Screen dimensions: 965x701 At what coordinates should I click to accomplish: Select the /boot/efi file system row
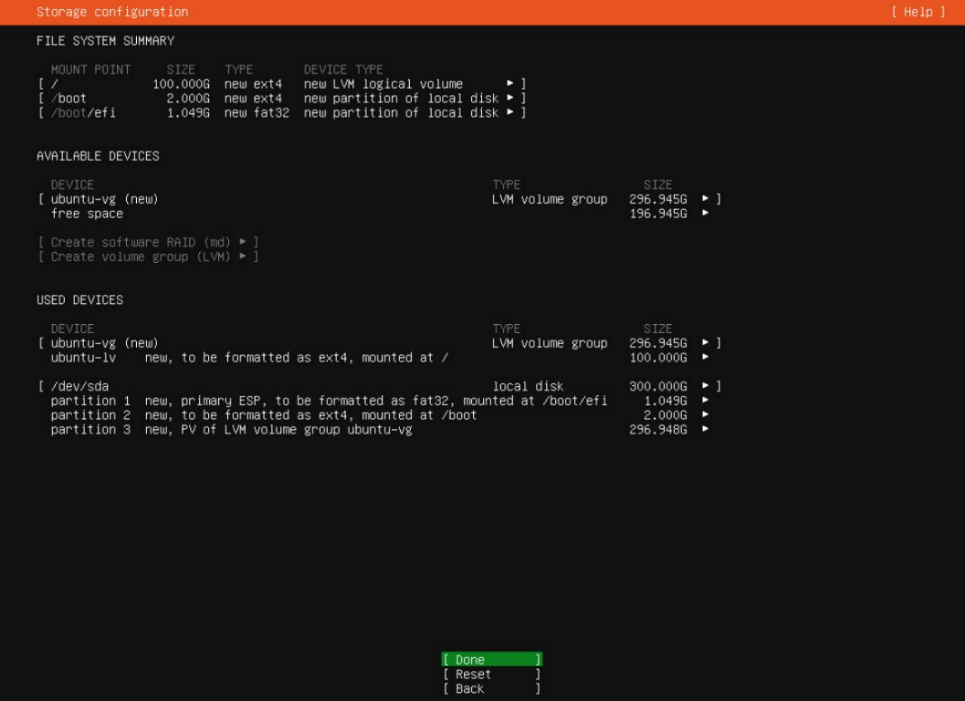click(x=280, y=112)
